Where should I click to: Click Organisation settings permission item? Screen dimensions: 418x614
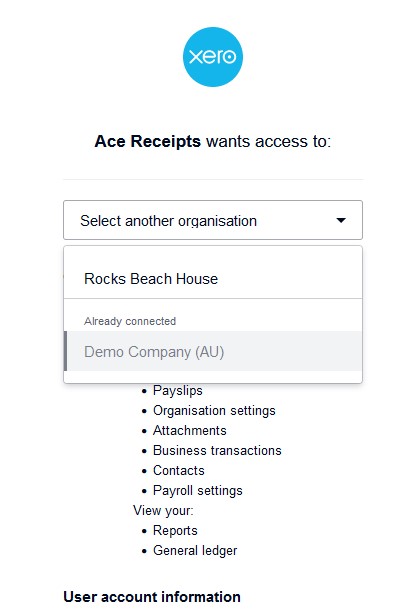214,410
